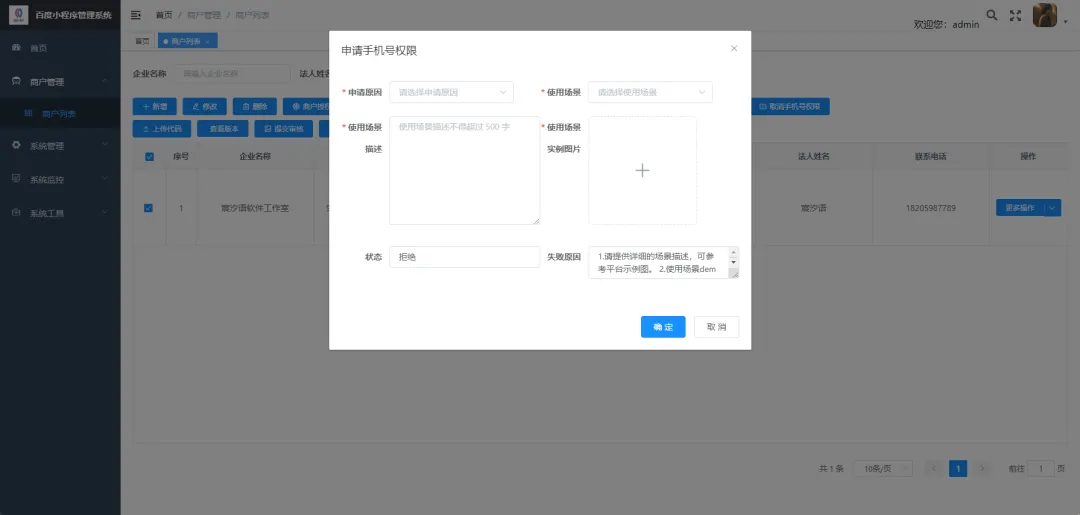The width and height of the screenshot is (1080, 515).
Task: Open the 使用场景 select dropdown
Action: tap(650, 92)
